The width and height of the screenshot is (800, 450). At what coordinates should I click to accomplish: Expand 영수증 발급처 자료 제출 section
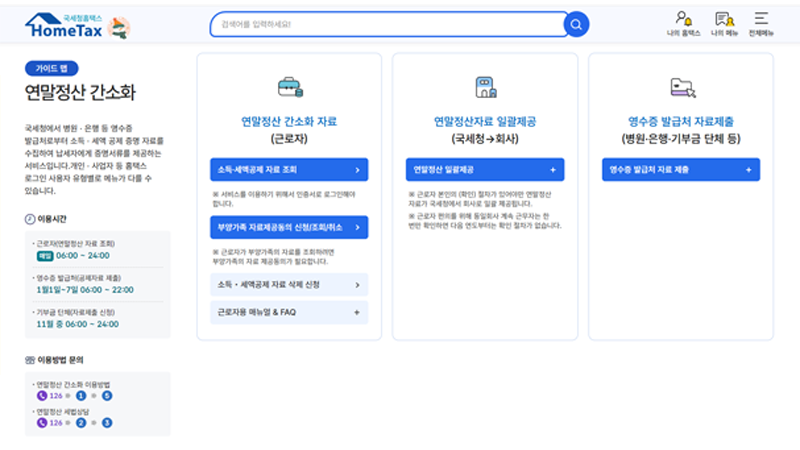pyautogui.click(x=681, y=169)
